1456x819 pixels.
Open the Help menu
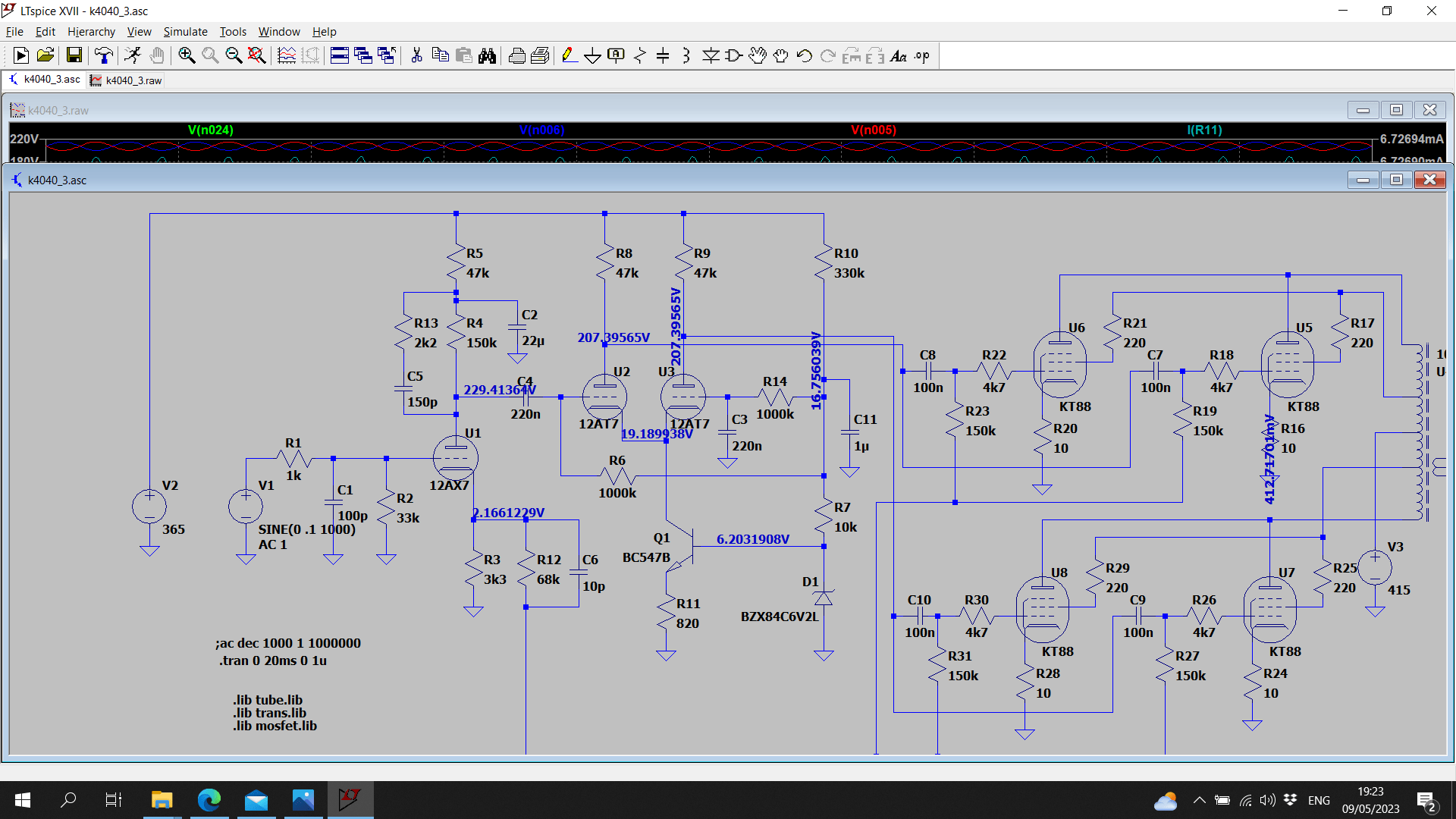(324, 31)
